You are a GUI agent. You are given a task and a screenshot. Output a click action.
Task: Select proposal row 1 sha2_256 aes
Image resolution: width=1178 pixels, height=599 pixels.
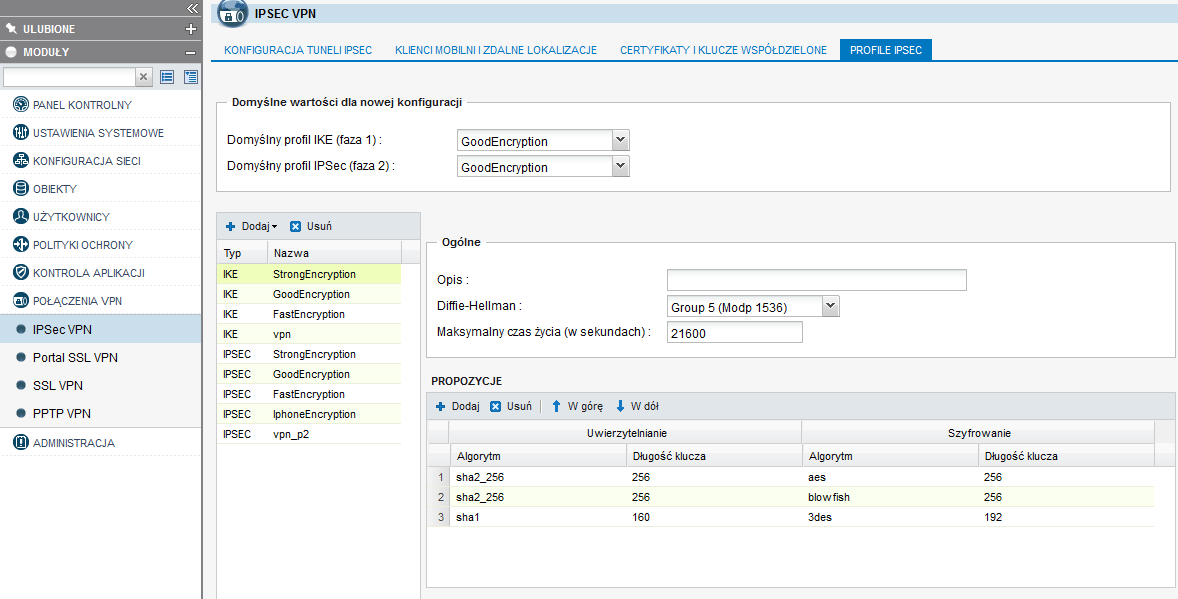pyautogui.click(x=791, y=477)
